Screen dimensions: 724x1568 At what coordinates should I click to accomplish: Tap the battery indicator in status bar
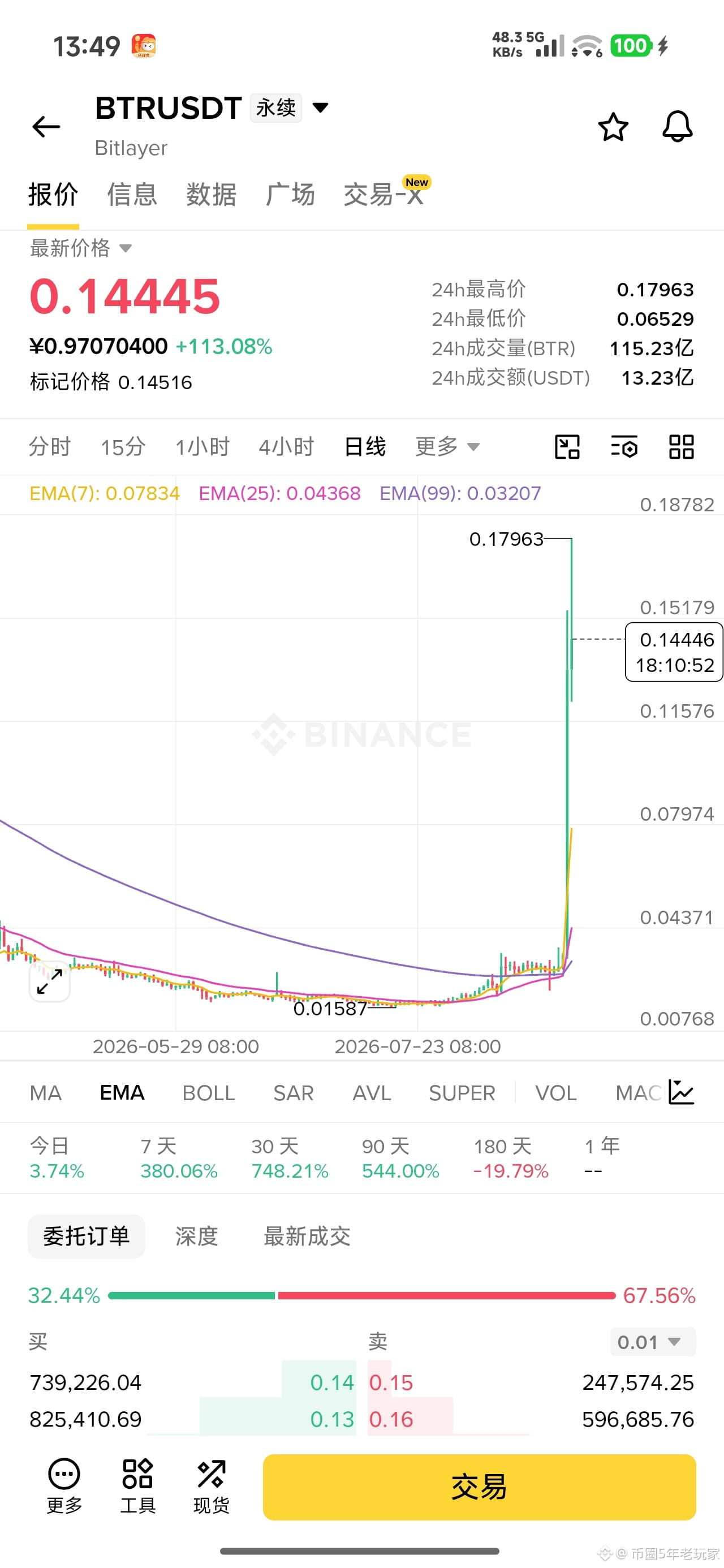(x=631, y=46)
